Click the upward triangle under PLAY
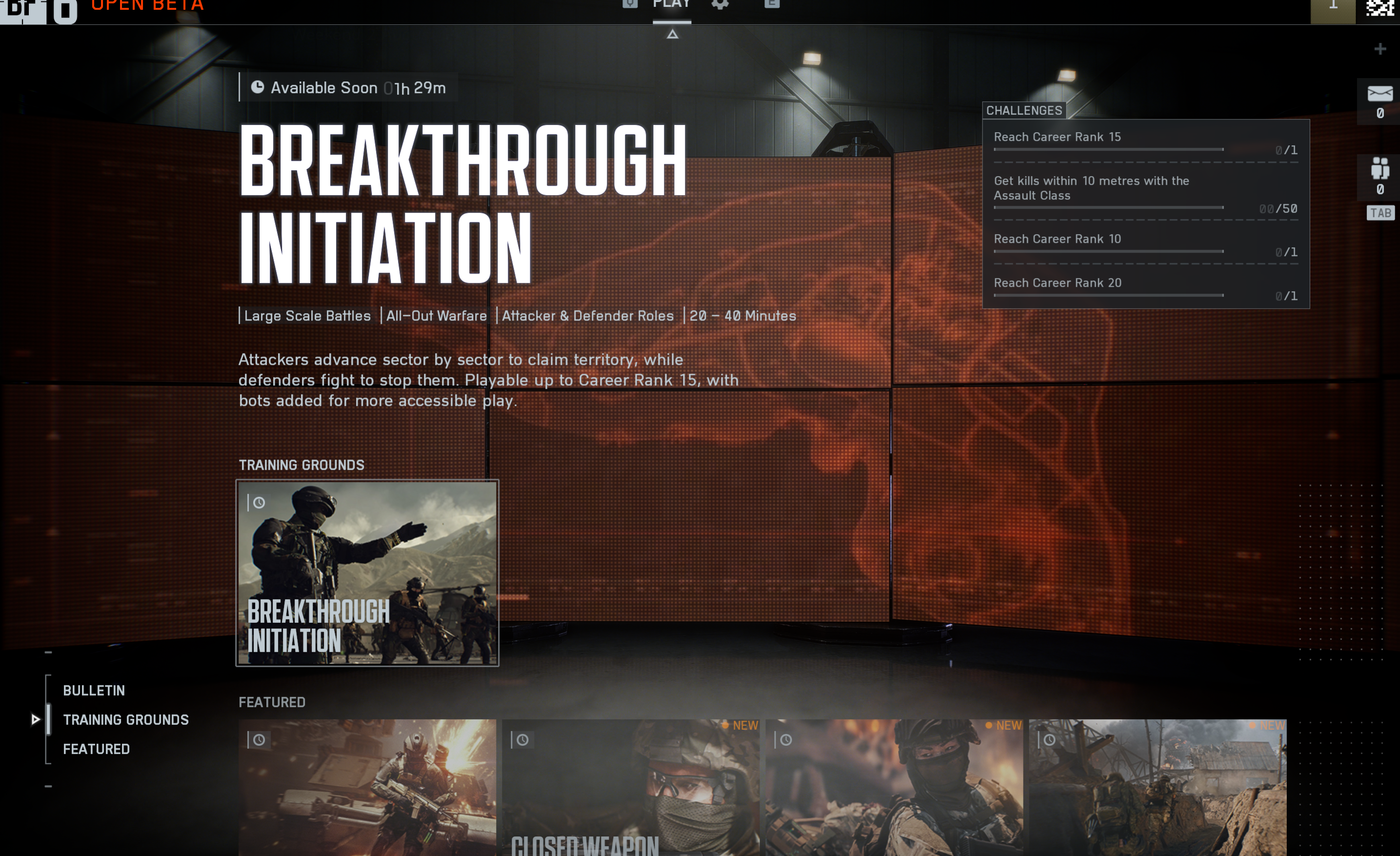 click(x=672, y=35)
